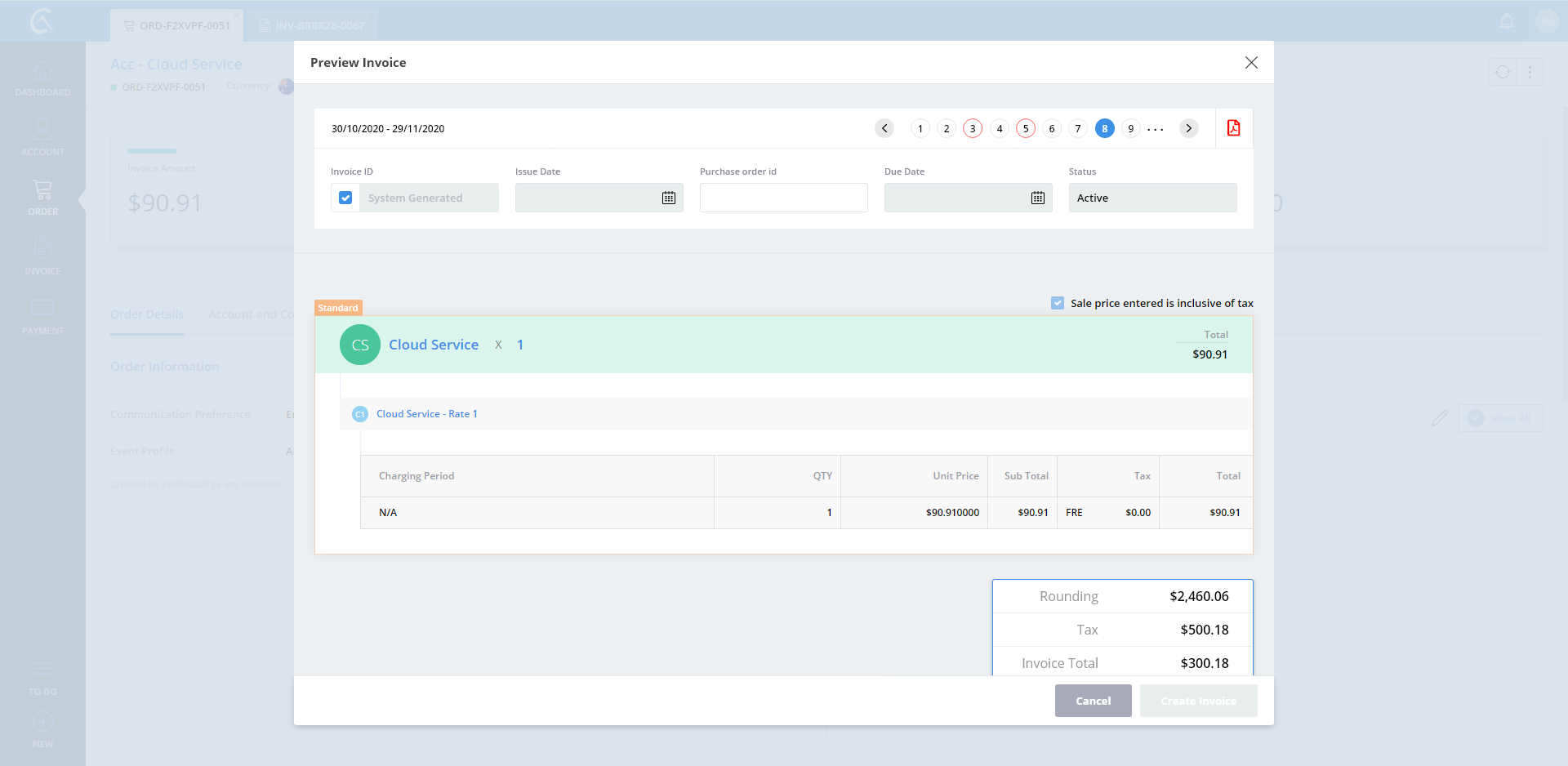1568x766 pixels.
Task: Open Dashboard from the sidebar
Action: (x=42, y=78)
